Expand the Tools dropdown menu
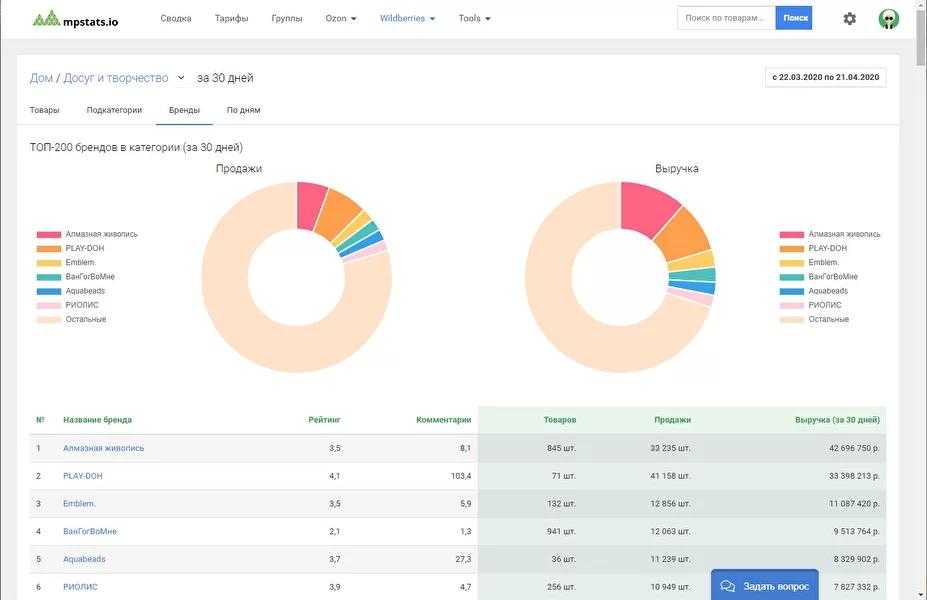 (474, 18)
